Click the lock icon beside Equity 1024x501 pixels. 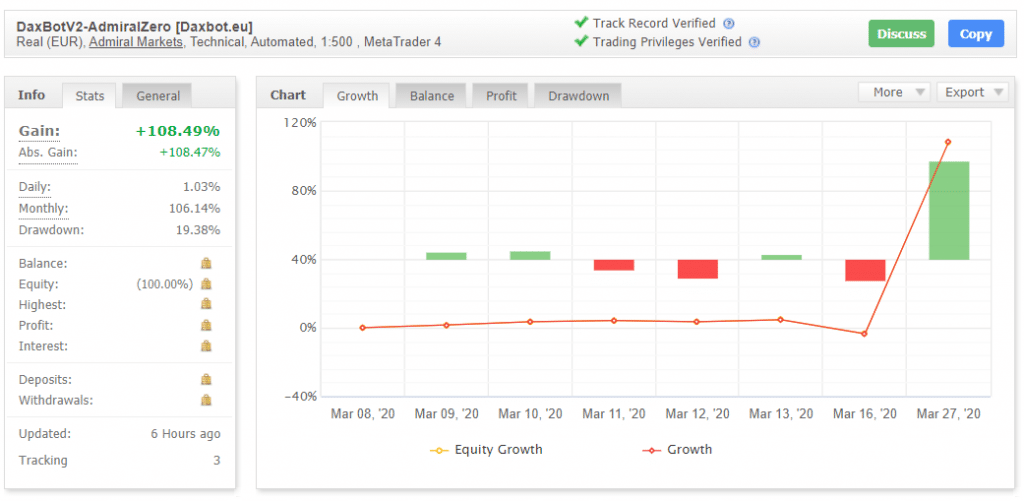click(x=206, y=283)
